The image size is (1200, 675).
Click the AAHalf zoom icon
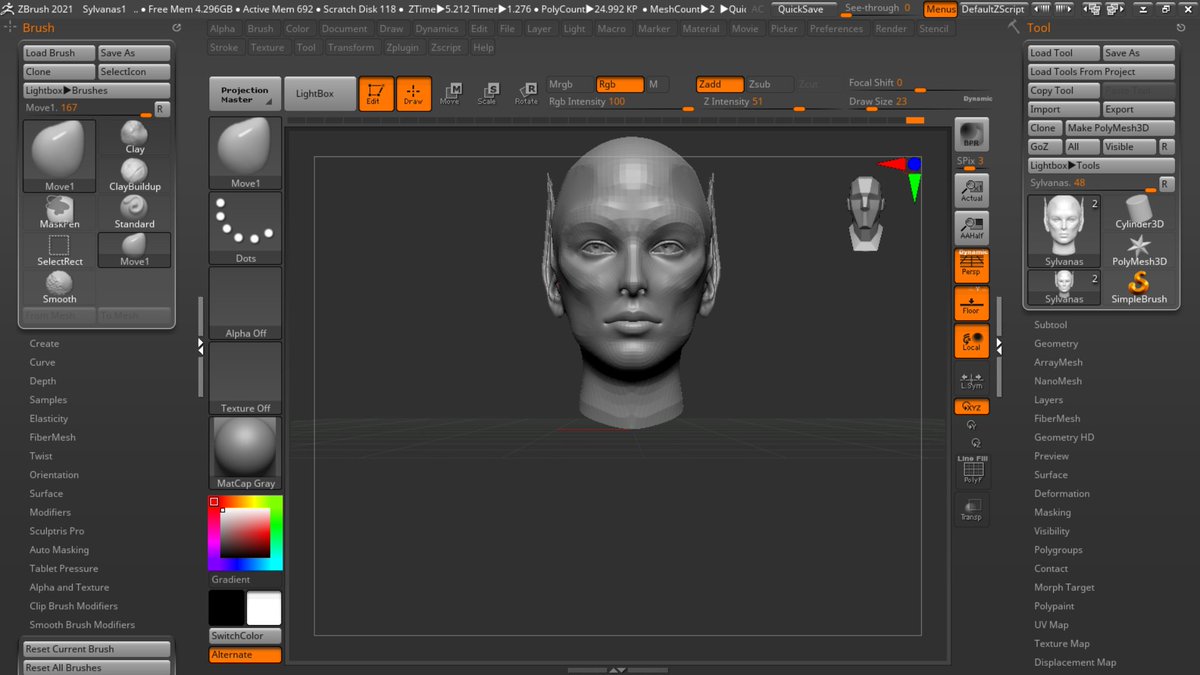(x=972, y=228)
